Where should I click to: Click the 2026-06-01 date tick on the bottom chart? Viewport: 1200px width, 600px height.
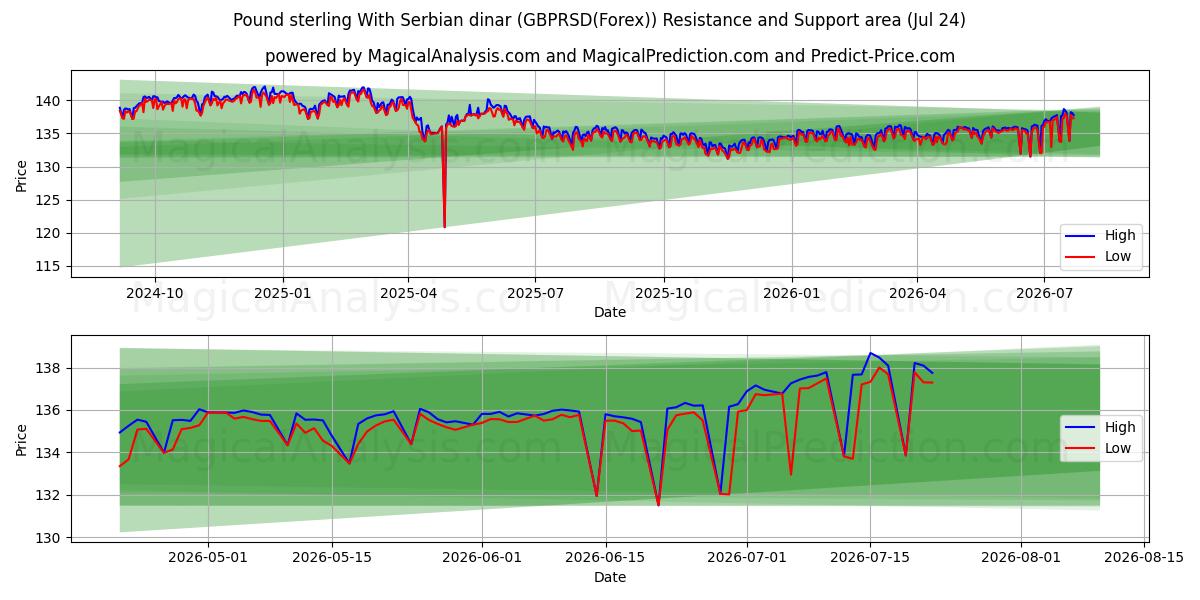pyautogui.click(x=482, y=559)
